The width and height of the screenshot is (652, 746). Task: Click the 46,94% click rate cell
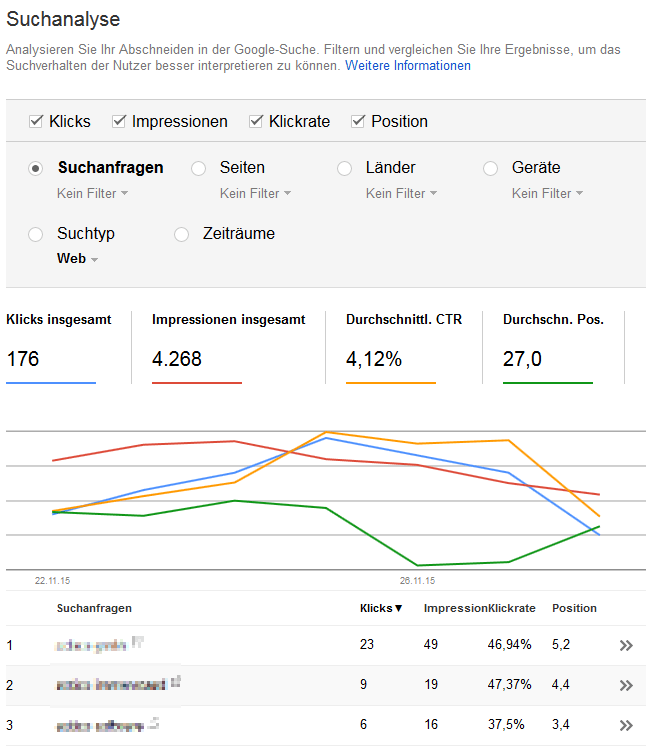(509, 645)
